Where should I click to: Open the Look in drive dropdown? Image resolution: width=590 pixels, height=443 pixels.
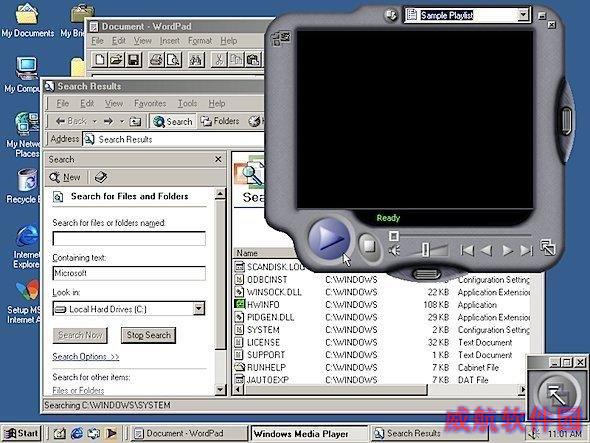pos(199,309)
